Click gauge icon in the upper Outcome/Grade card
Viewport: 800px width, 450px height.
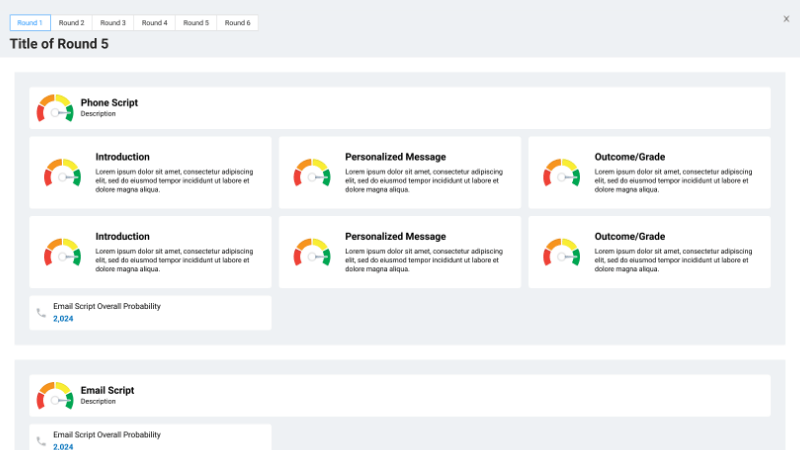coord(562,172)
